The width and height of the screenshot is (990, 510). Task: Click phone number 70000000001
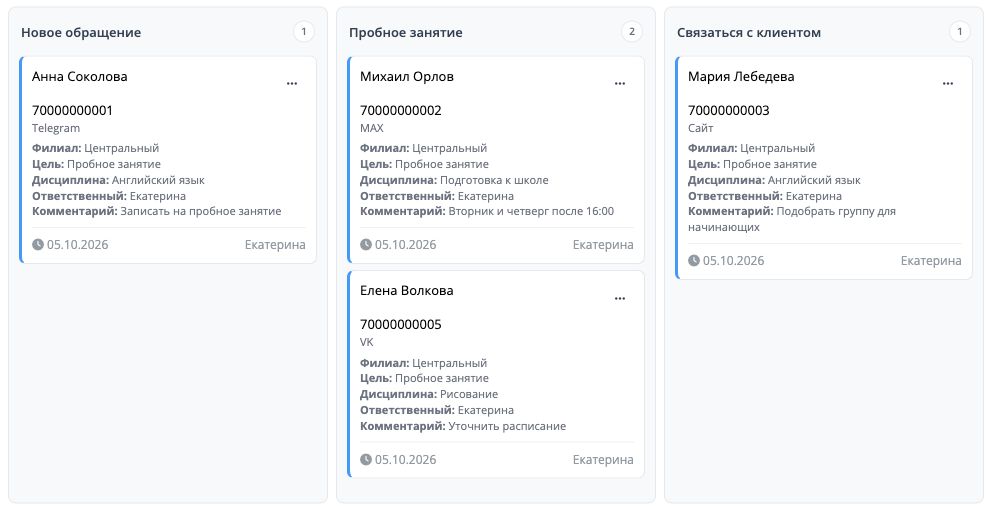pos(72,110)
